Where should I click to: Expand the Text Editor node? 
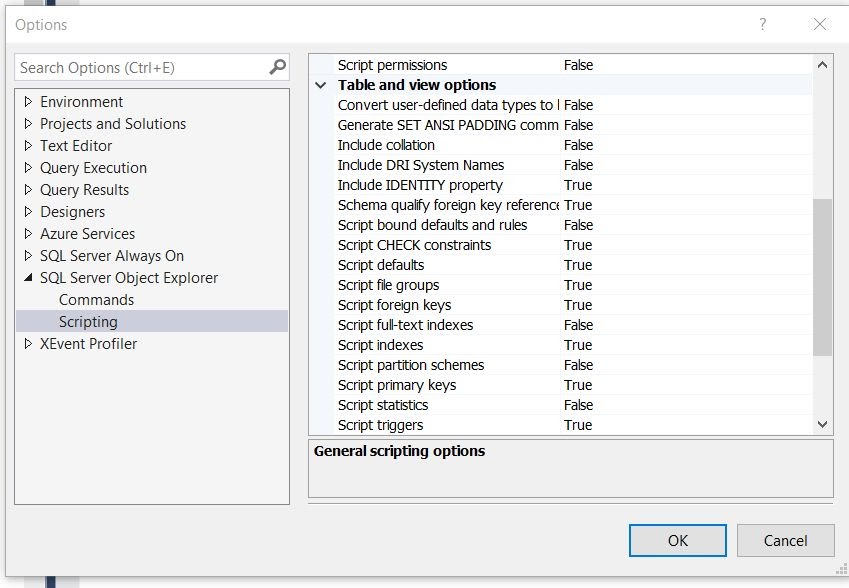click(29, 145)
